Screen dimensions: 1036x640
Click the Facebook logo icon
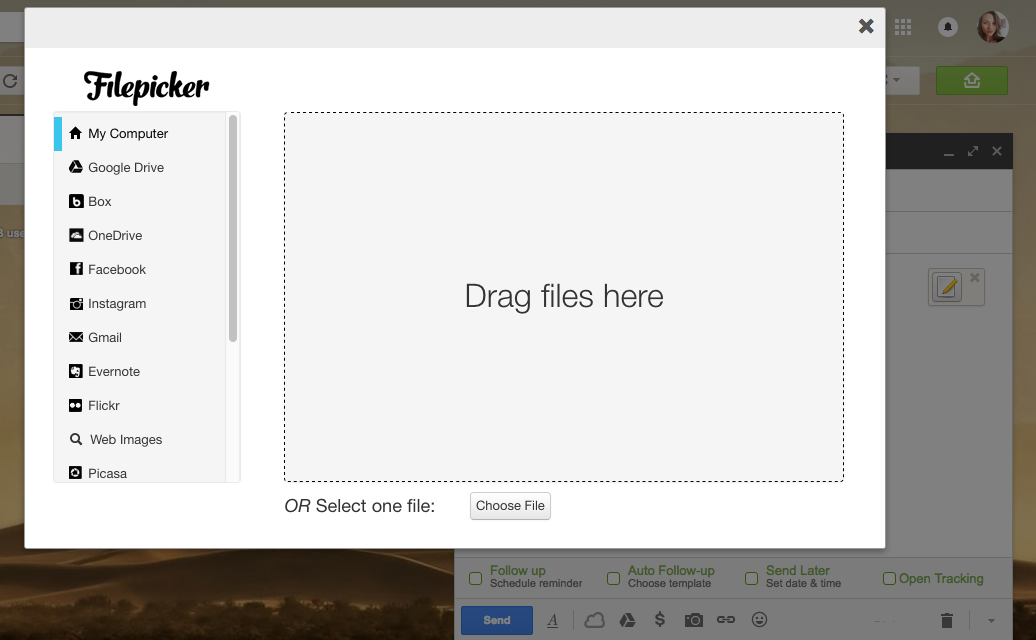tap(76, 269)
